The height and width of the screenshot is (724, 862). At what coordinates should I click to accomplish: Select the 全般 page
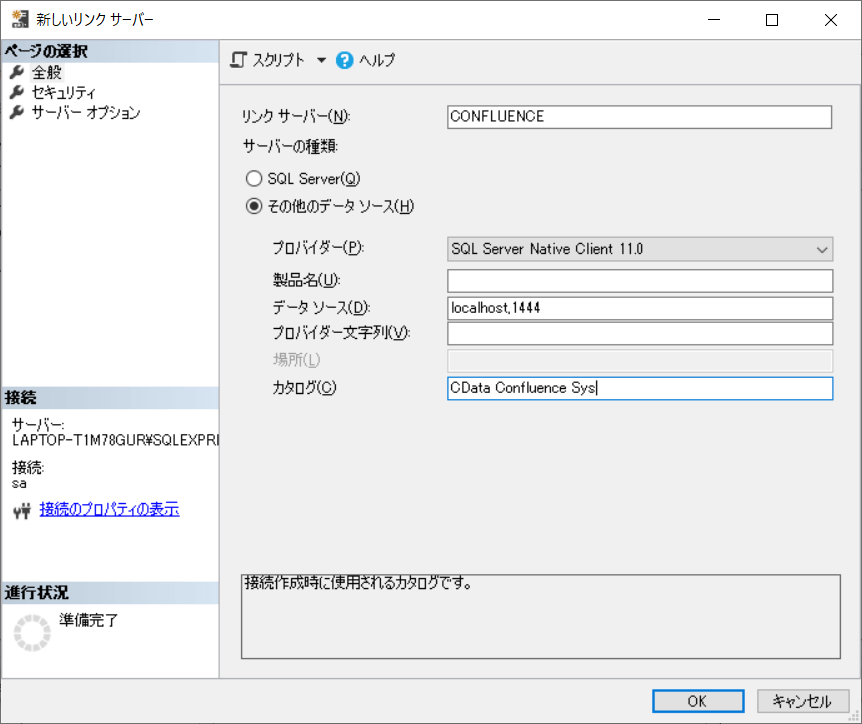pyautogui.click(x=47, y=72)
